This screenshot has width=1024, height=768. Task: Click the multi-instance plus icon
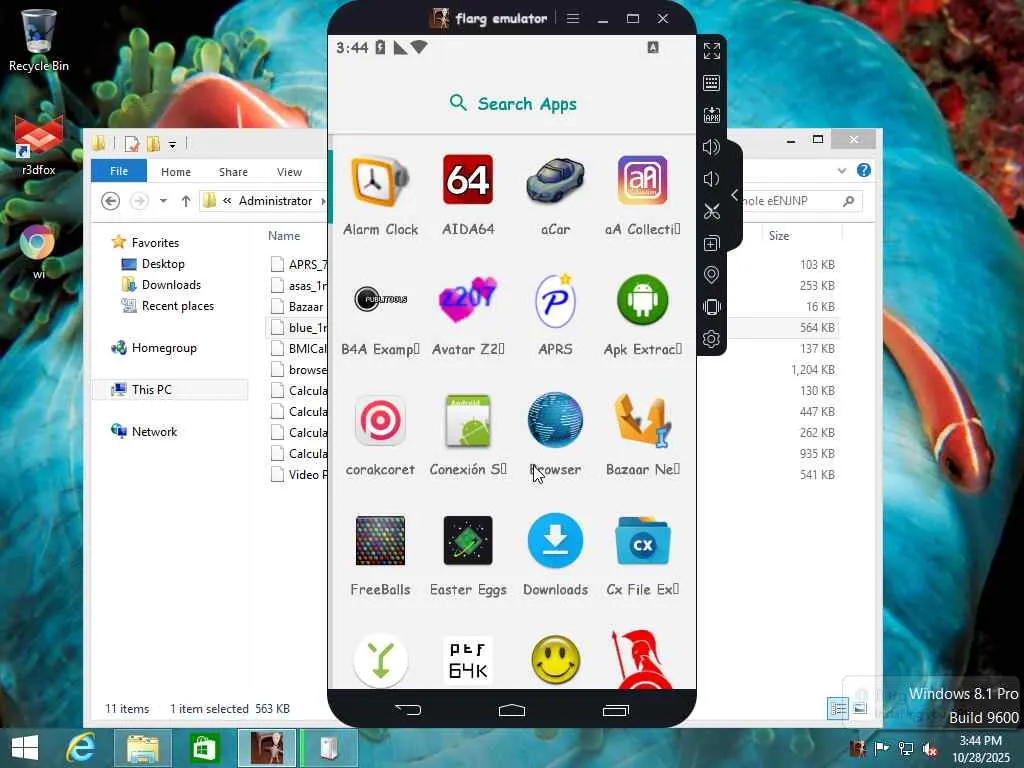pyautogui.click(x=711, y=244)
